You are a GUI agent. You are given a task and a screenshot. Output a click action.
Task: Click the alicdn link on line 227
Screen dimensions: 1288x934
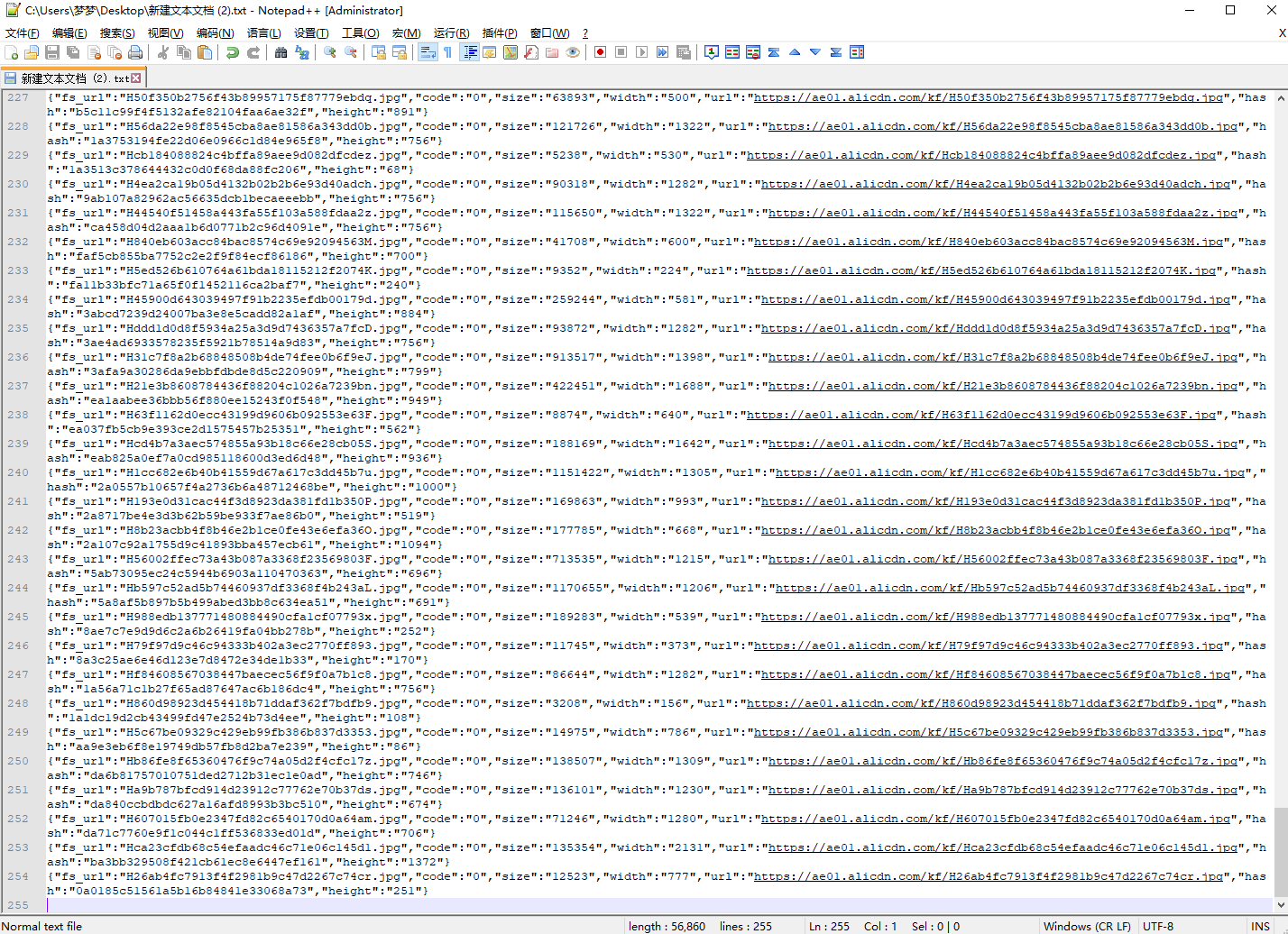989,97
